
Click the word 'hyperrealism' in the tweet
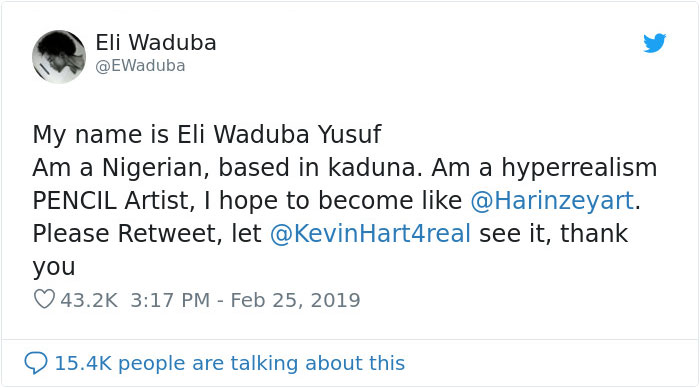pyautogui.click(x=579, y=169)
